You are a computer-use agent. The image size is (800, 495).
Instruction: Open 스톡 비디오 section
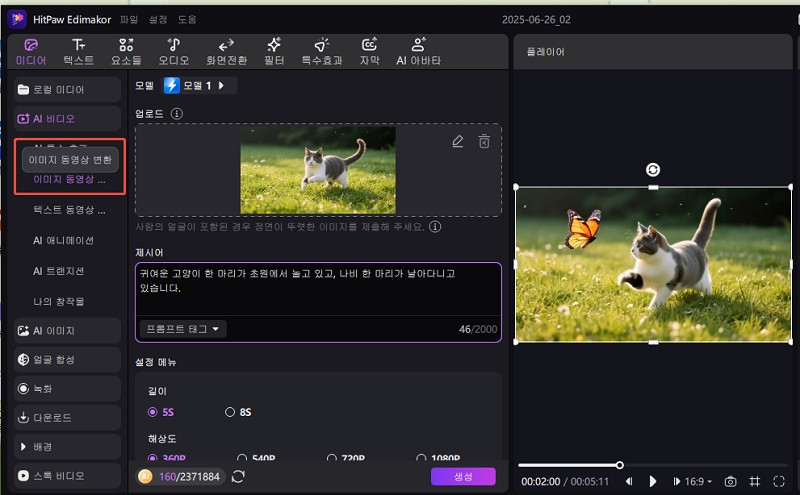pyautogui.click(x=67, y=476)
